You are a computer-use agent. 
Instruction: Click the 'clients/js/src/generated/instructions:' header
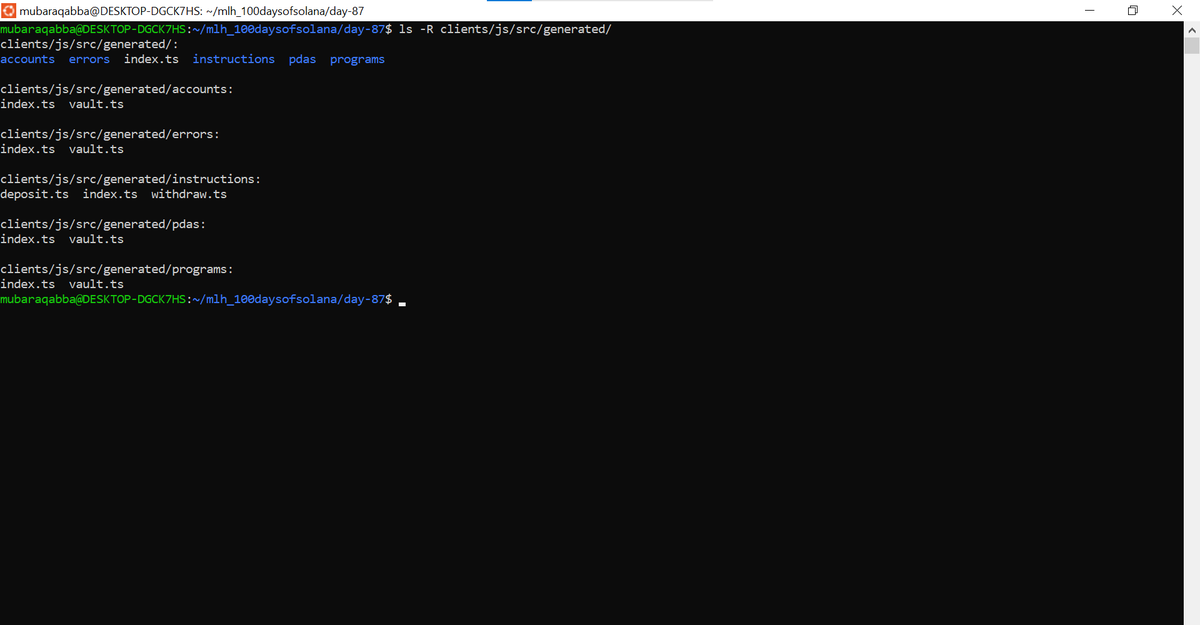(x=130, y=179)
